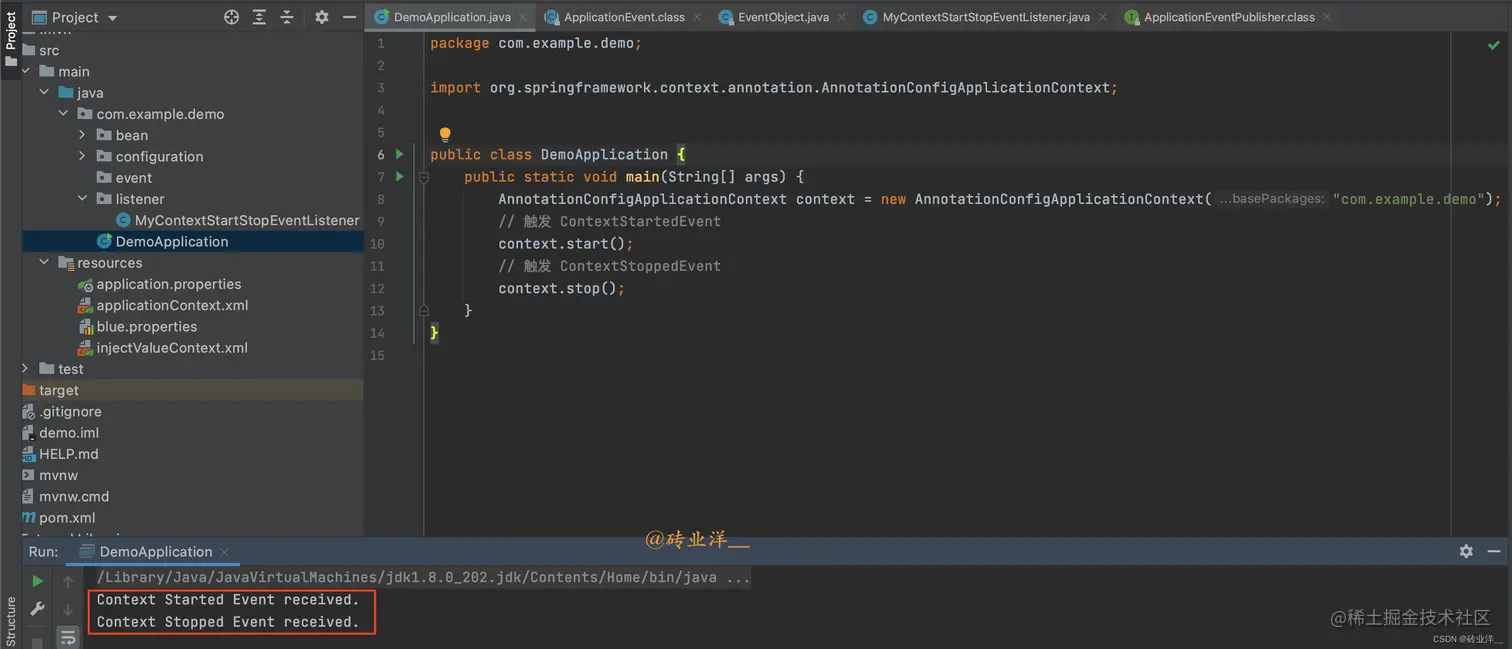Select applicationContext.xml file

[162, 305]
